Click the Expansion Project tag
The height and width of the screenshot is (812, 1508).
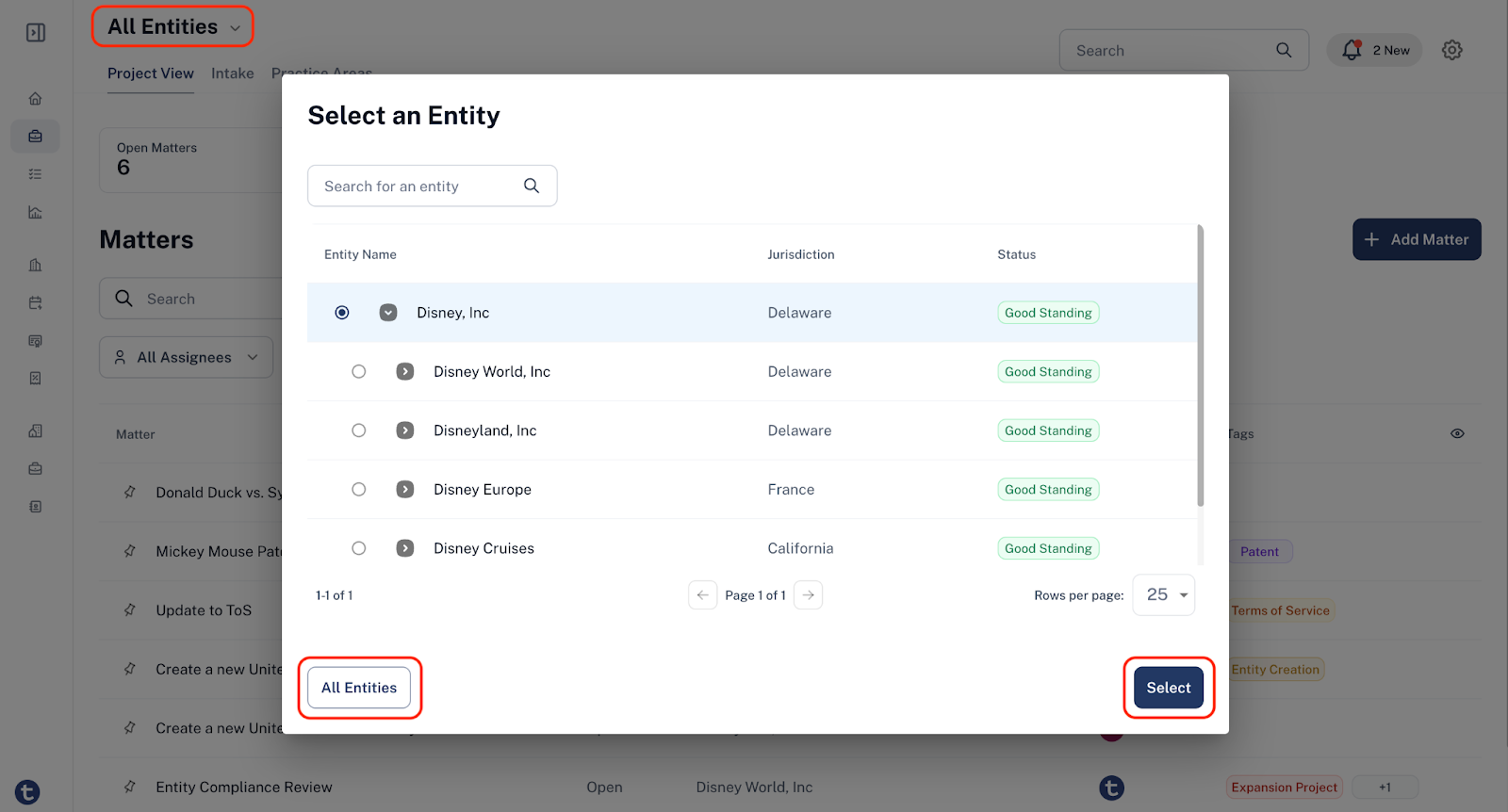(x=1284, y=788)
